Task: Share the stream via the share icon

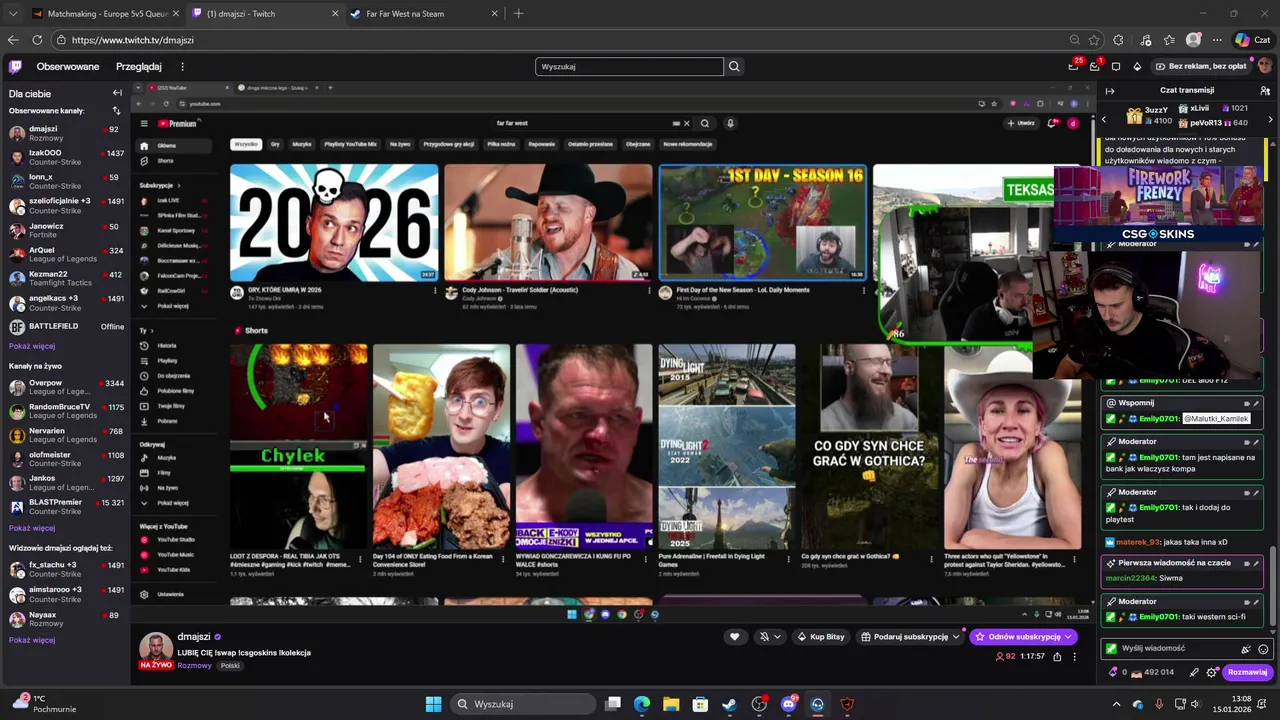Action: pos(1057,656)
